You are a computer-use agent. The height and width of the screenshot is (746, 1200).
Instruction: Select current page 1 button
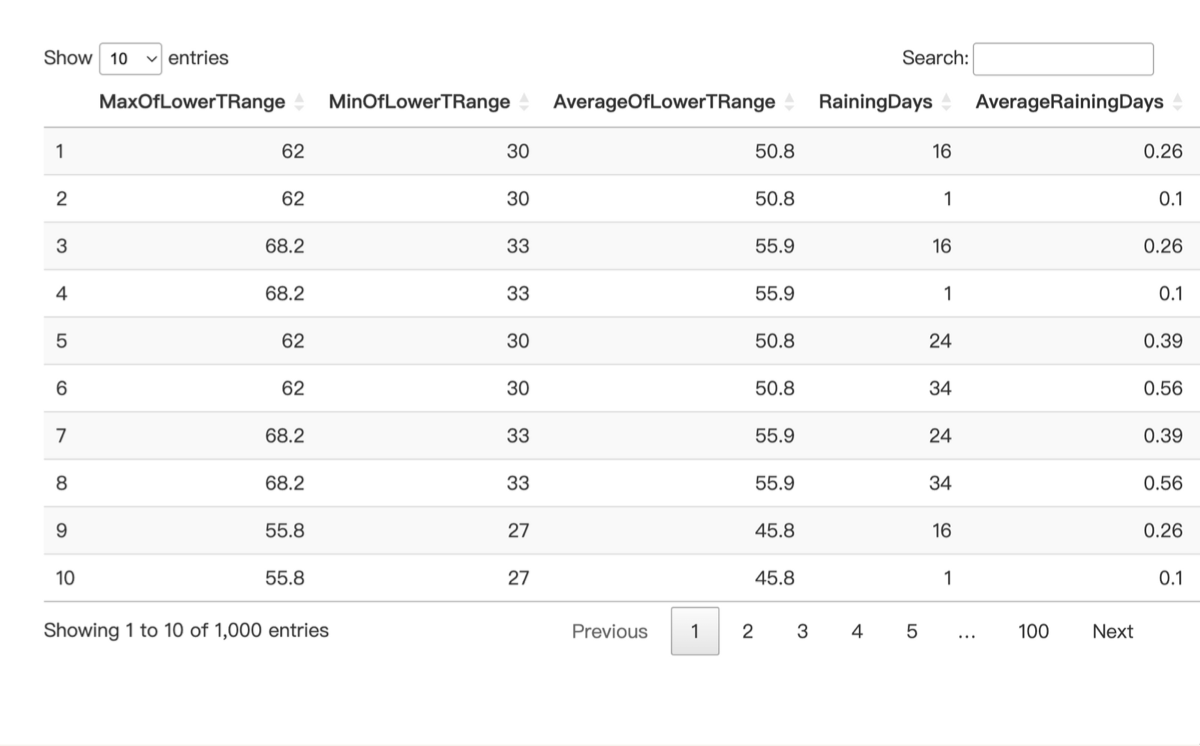click(695, 631)
